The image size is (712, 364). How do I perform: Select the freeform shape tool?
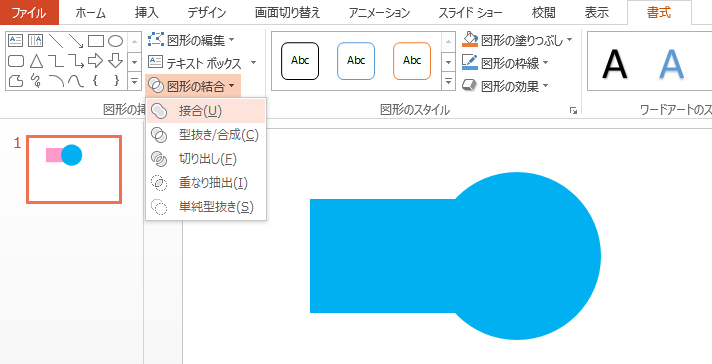point(16,81)
